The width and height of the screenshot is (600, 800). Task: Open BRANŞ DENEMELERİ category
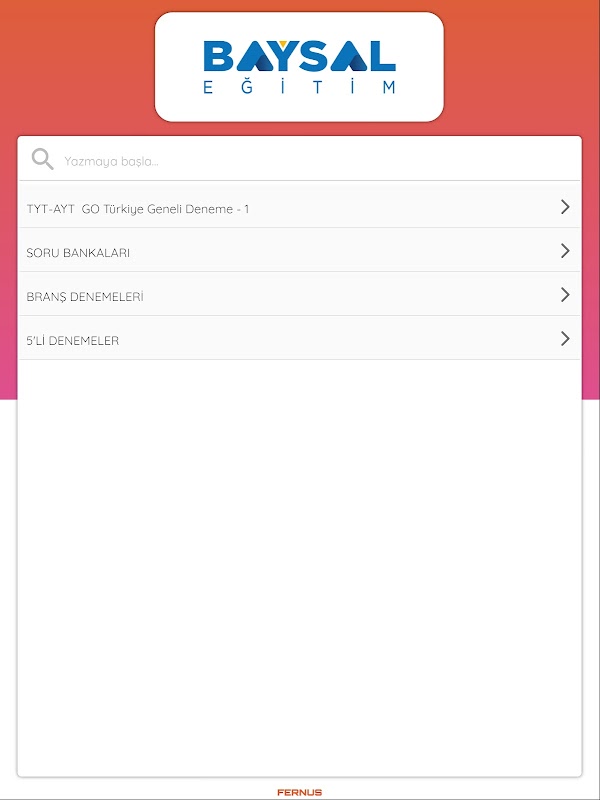coord(299,294)
